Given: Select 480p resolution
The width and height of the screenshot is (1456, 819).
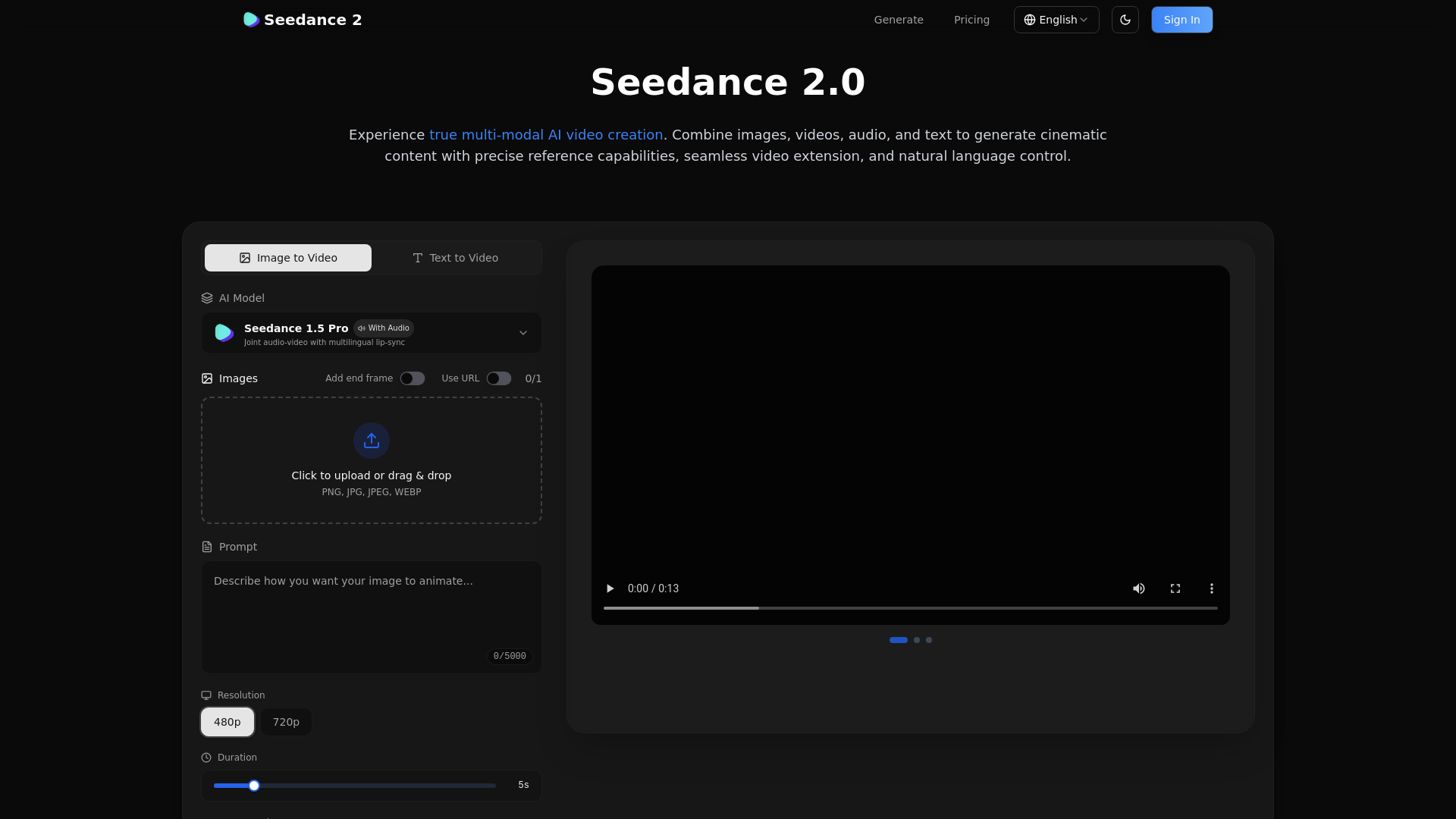Looking at the screenshot, I should 227,722.
